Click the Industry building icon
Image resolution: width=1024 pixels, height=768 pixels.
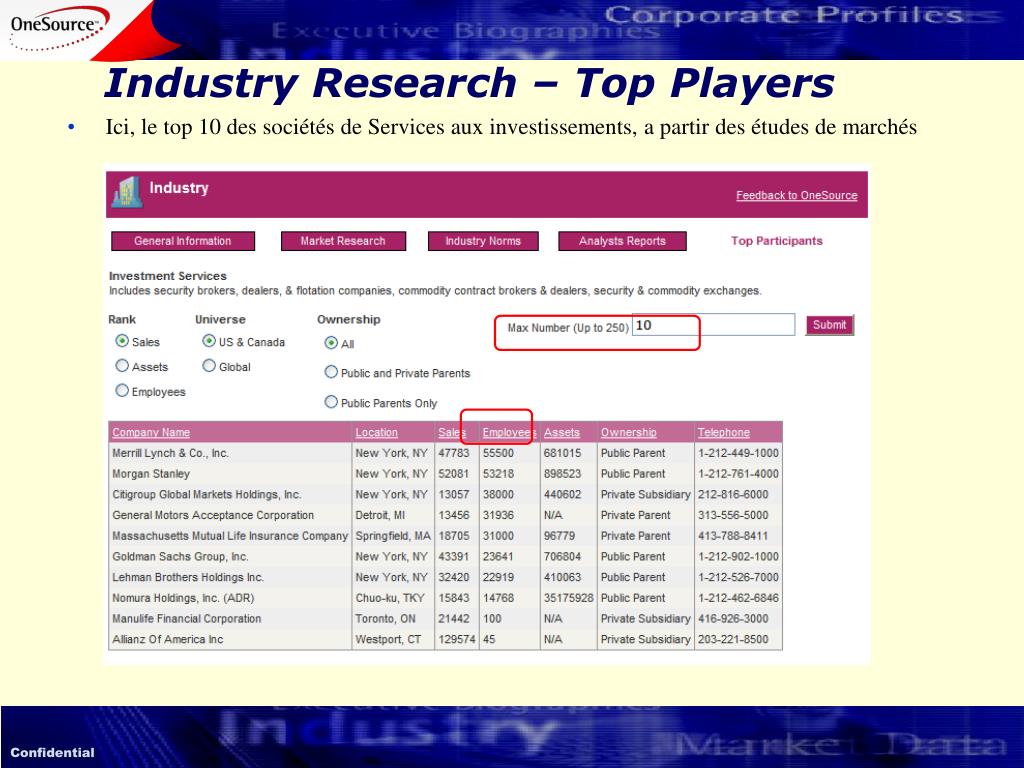coord(127,191)
